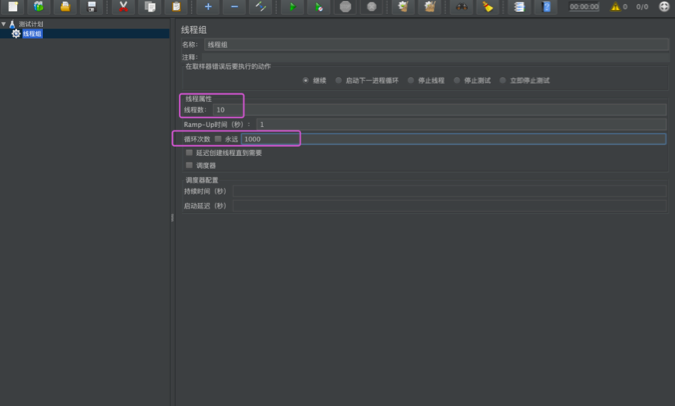675x406 pixels.
Task: Click the yellow warning errors icon
Action: (615, 7)
